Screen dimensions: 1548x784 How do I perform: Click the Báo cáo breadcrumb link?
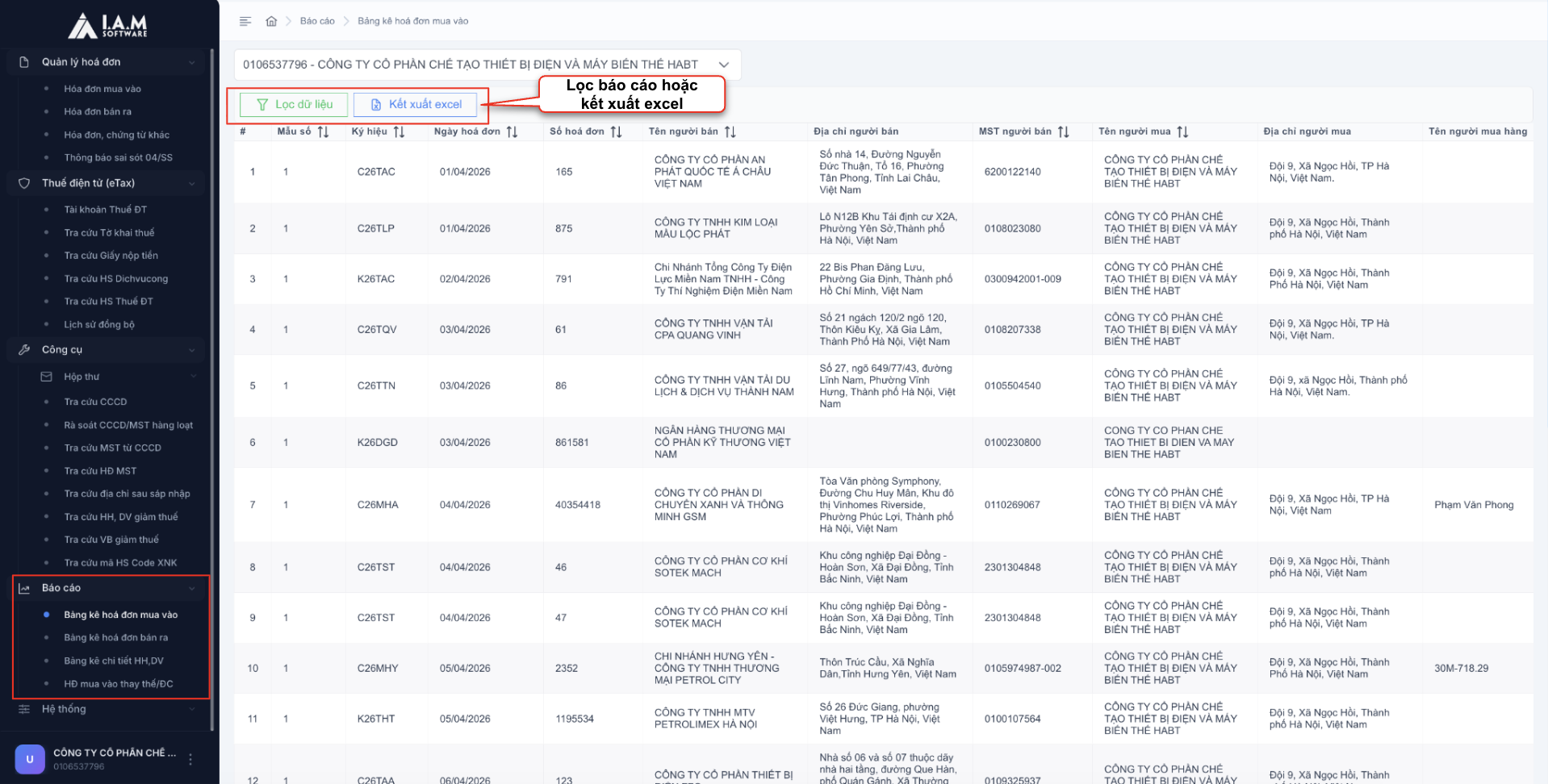(317, 21)
